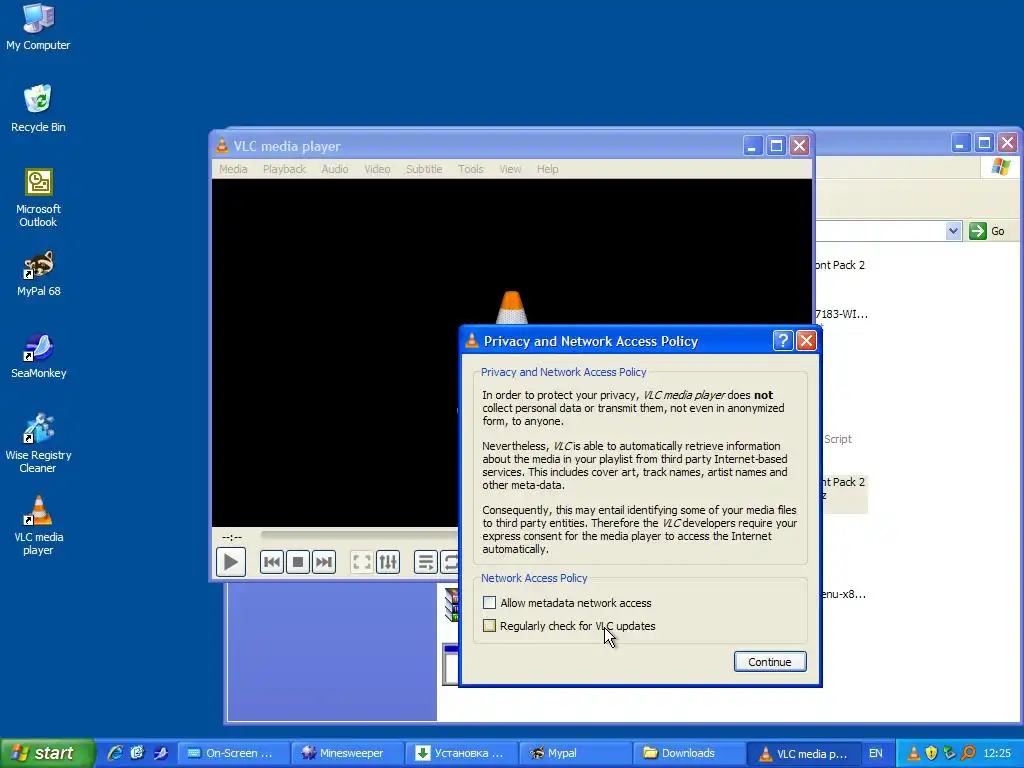Click Go button in Downloads window
Screen dimensions: 1024x768
(x=988, y=231)
